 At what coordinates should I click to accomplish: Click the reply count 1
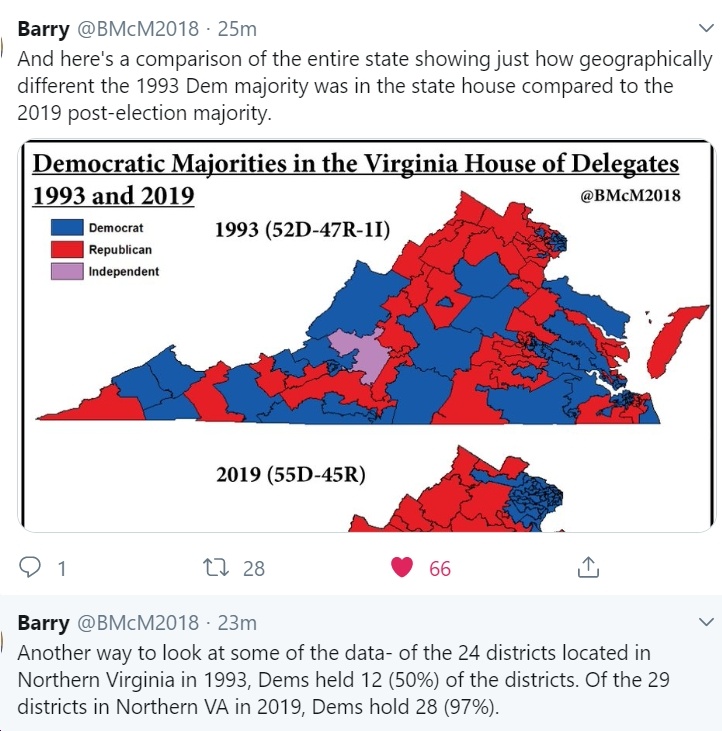(62, 569)
